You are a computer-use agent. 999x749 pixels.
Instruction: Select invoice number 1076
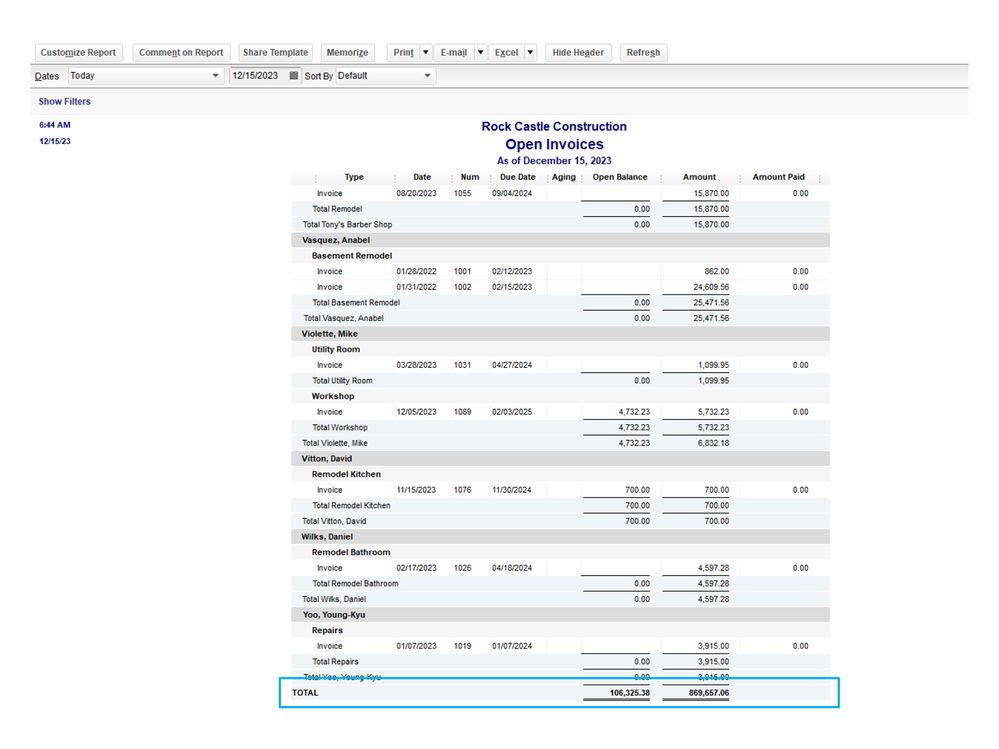coord(463,490)
